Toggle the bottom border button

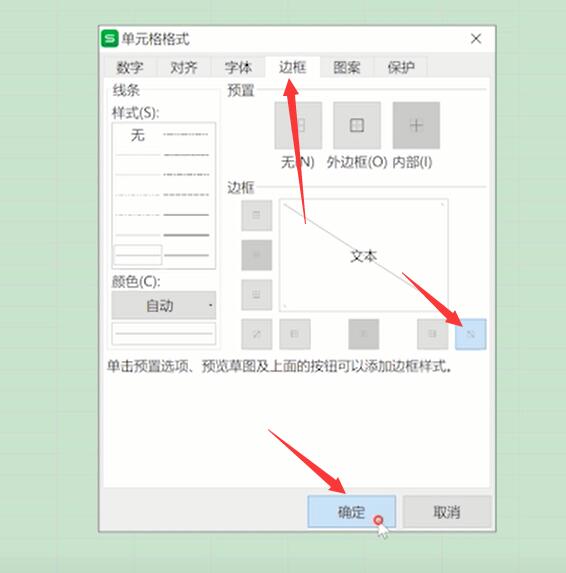(257, 295)
